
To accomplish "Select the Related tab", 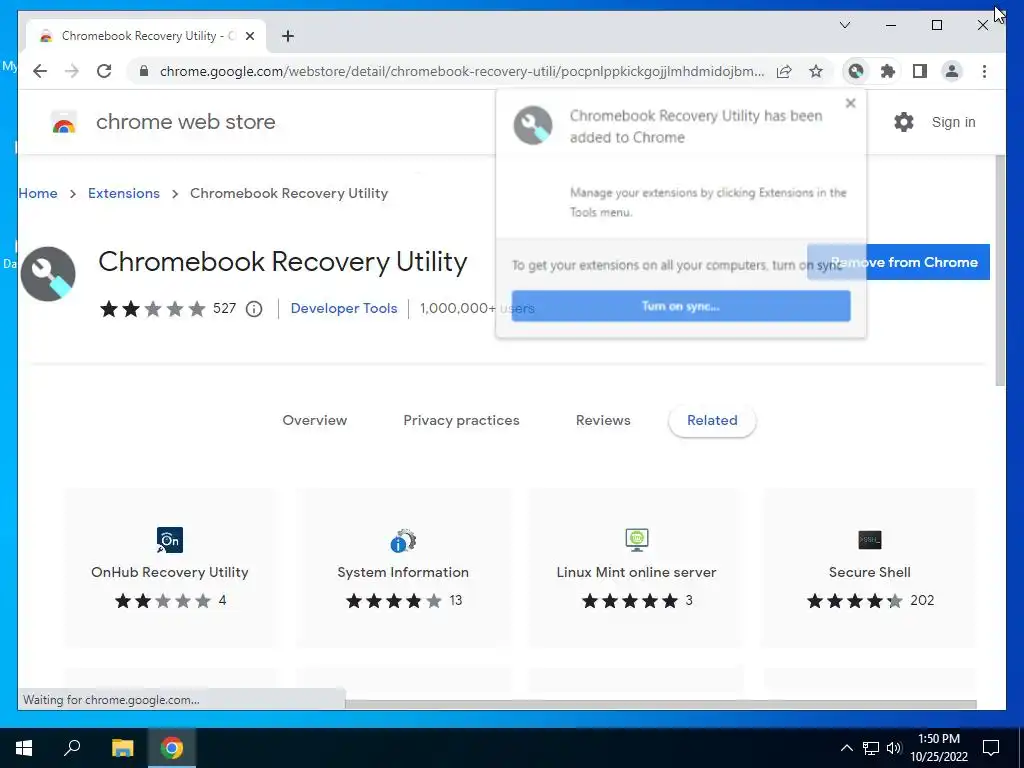I will (712, 421).
